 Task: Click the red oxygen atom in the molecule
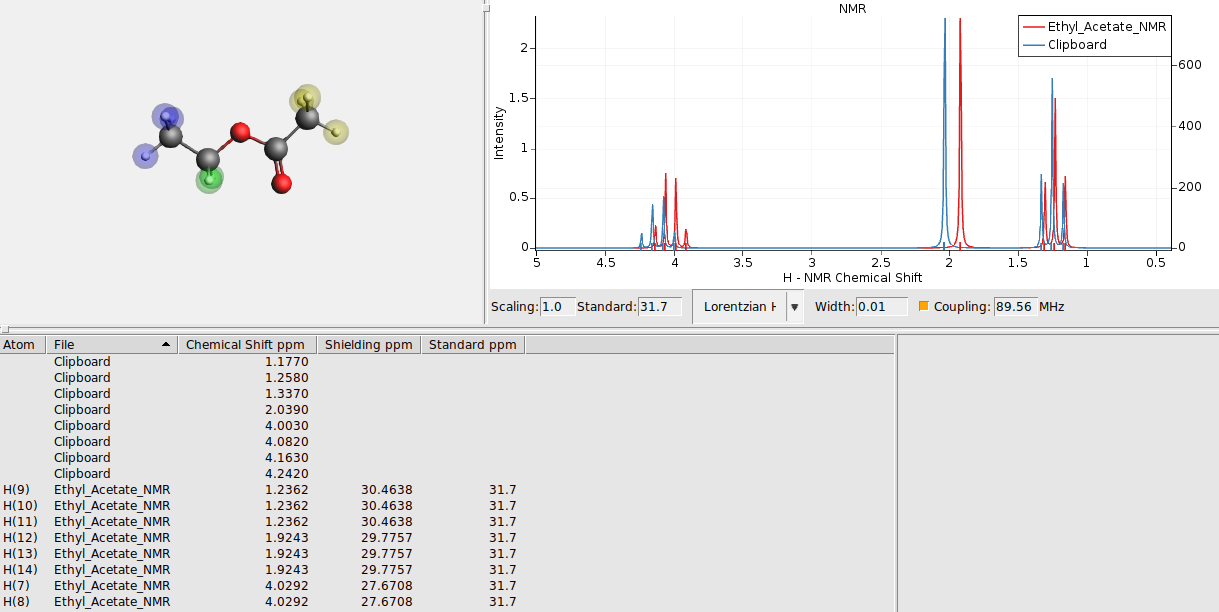point(238,131)
